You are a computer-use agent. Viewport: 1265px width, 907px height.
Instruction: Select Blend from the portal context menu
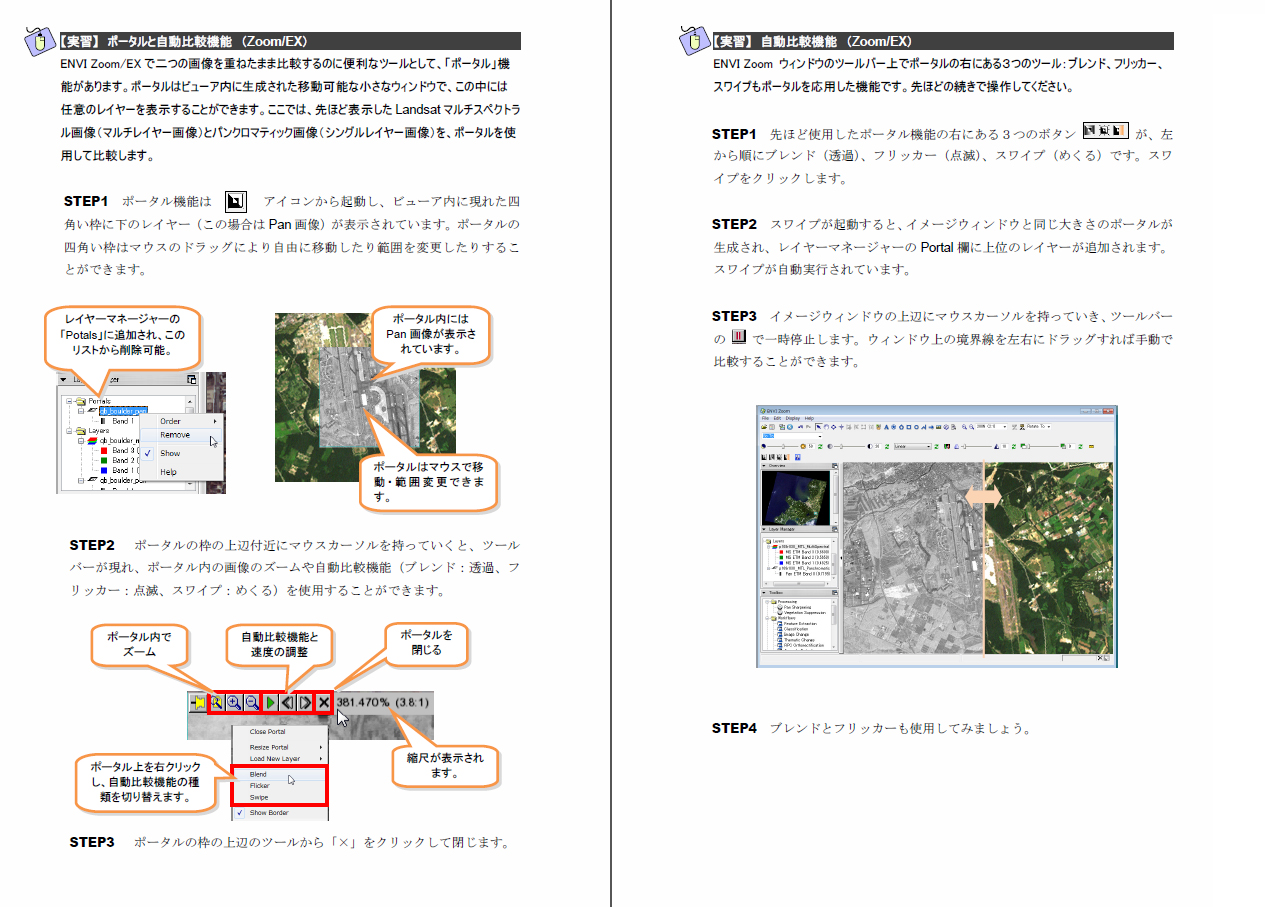(x=280, y=774)
